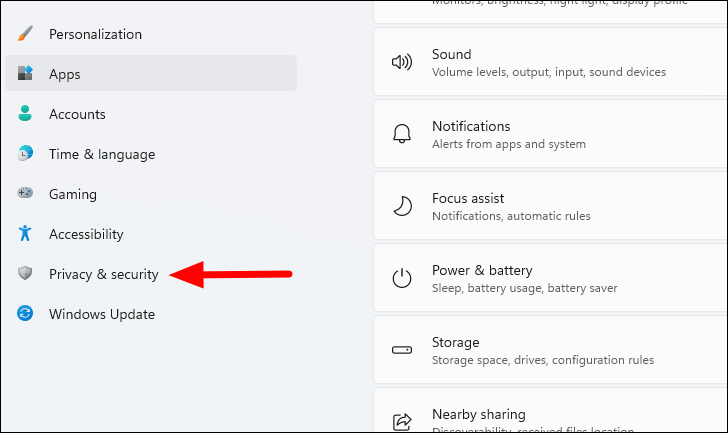728x433 pixels.
Task: Open Privacy & security settings
Action: (103, 274)
